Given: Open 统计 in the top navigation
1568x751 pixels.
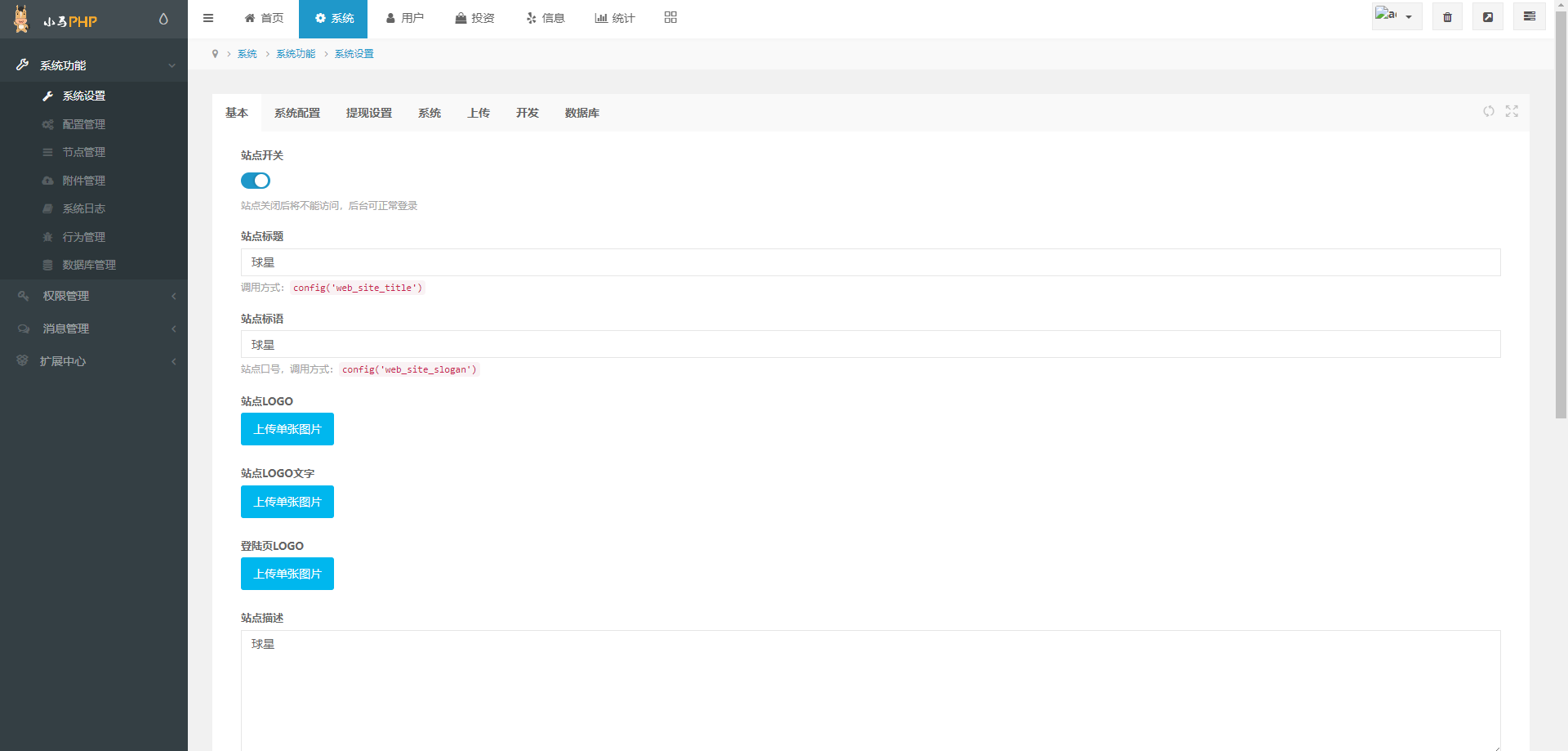Looking at the screenshot, I should pos(615,18).
